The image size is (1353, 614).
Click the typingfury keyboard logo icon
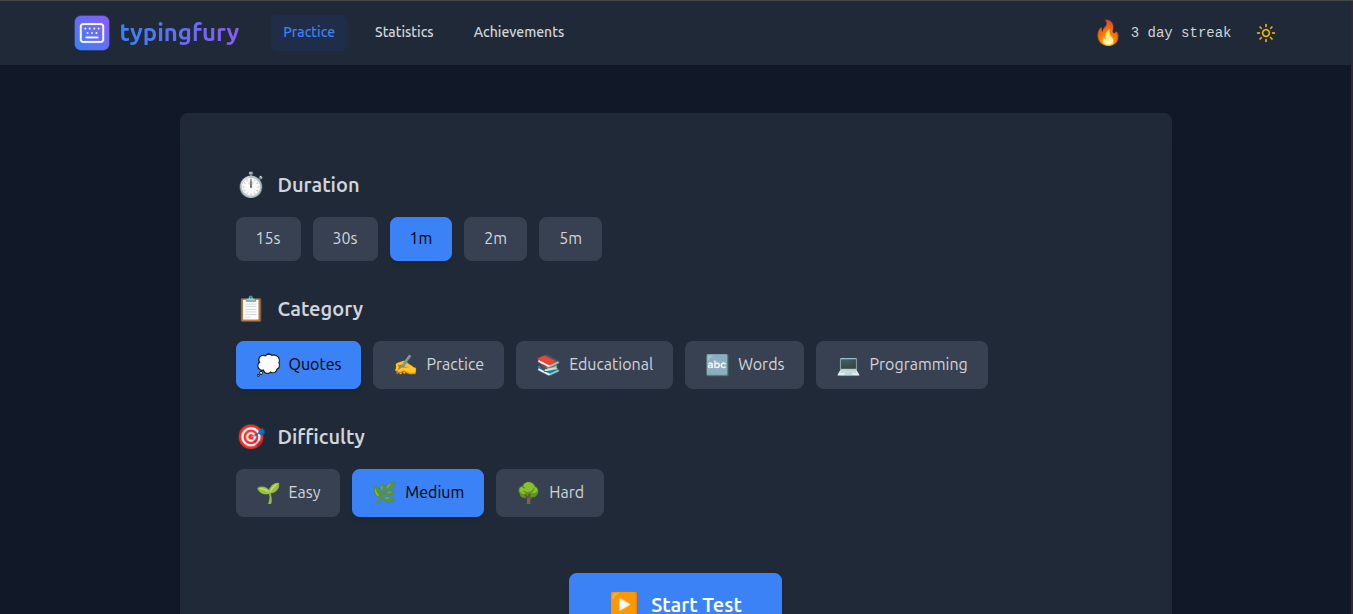pos(92,33)
